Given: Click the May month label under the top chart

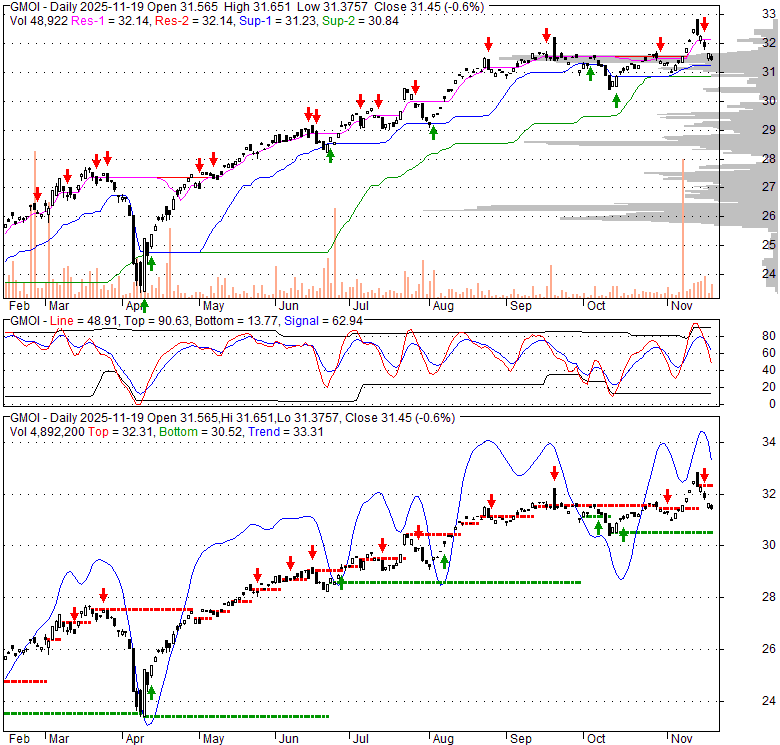Looking at the screenshot, I should [x=214, y=306].
